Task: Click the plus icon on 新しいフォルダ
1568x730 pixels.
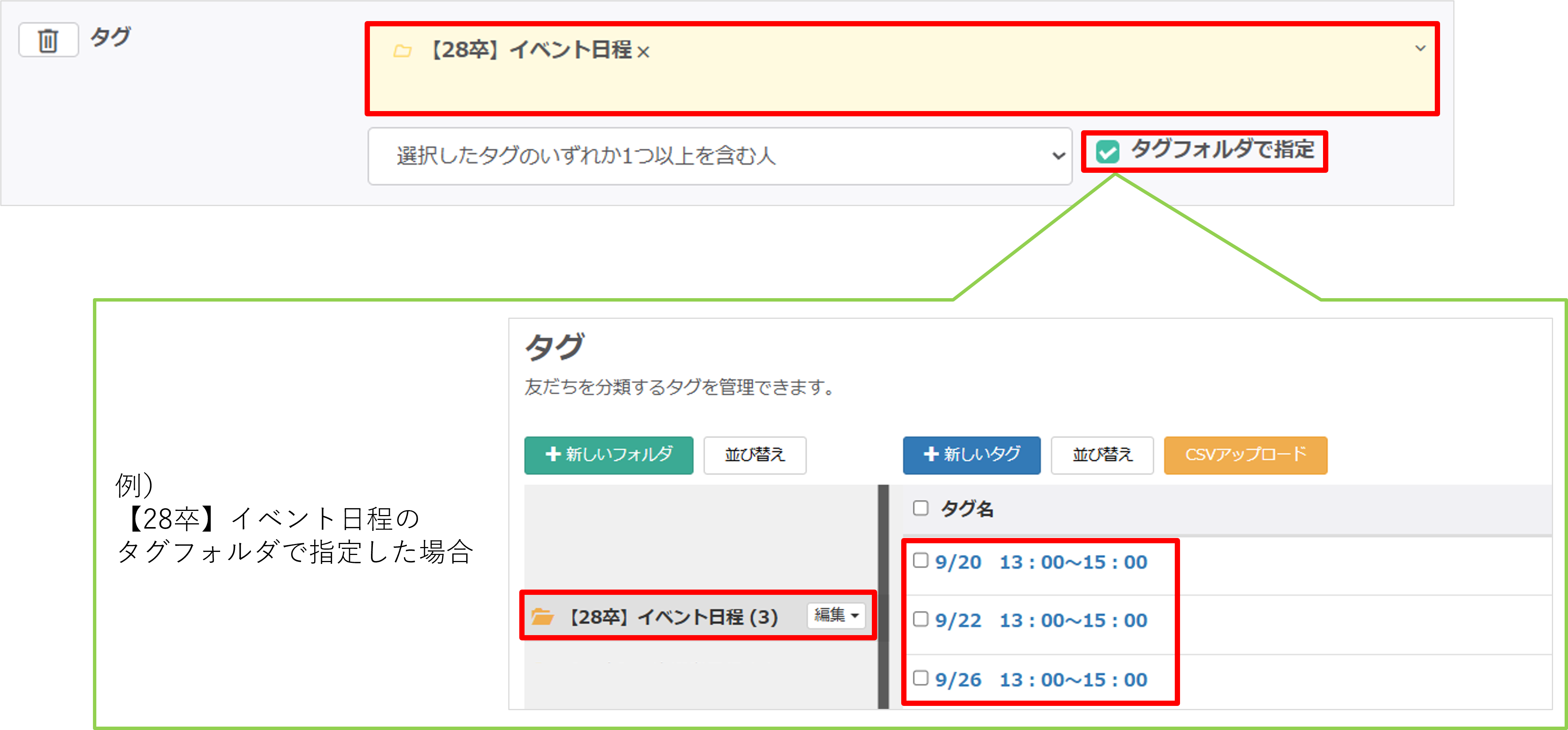Action: (x=553, y=454)
